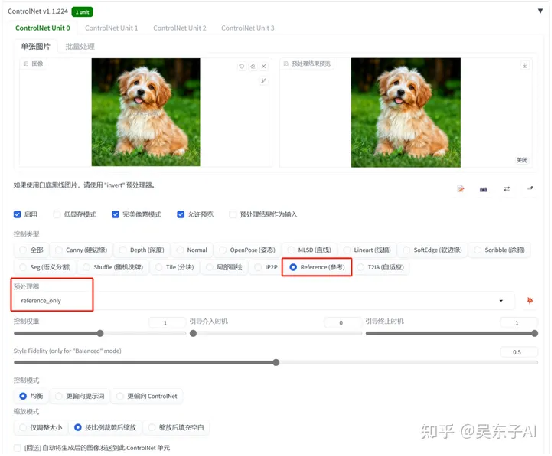Click the Style Fidelity slider handle

[276, 362]
